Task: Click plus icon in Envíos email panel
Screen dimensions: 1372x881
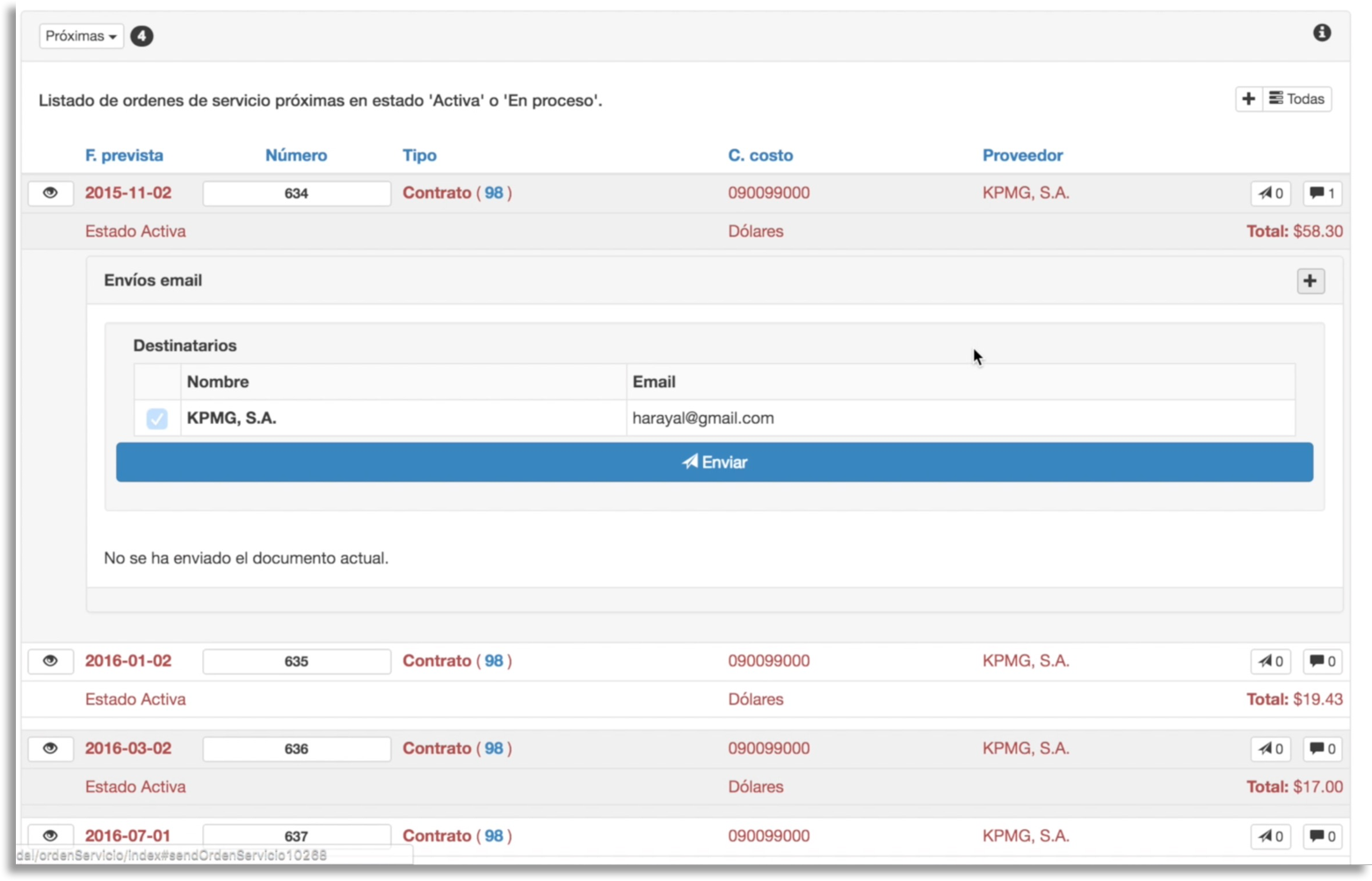Action: point(1310,281)
